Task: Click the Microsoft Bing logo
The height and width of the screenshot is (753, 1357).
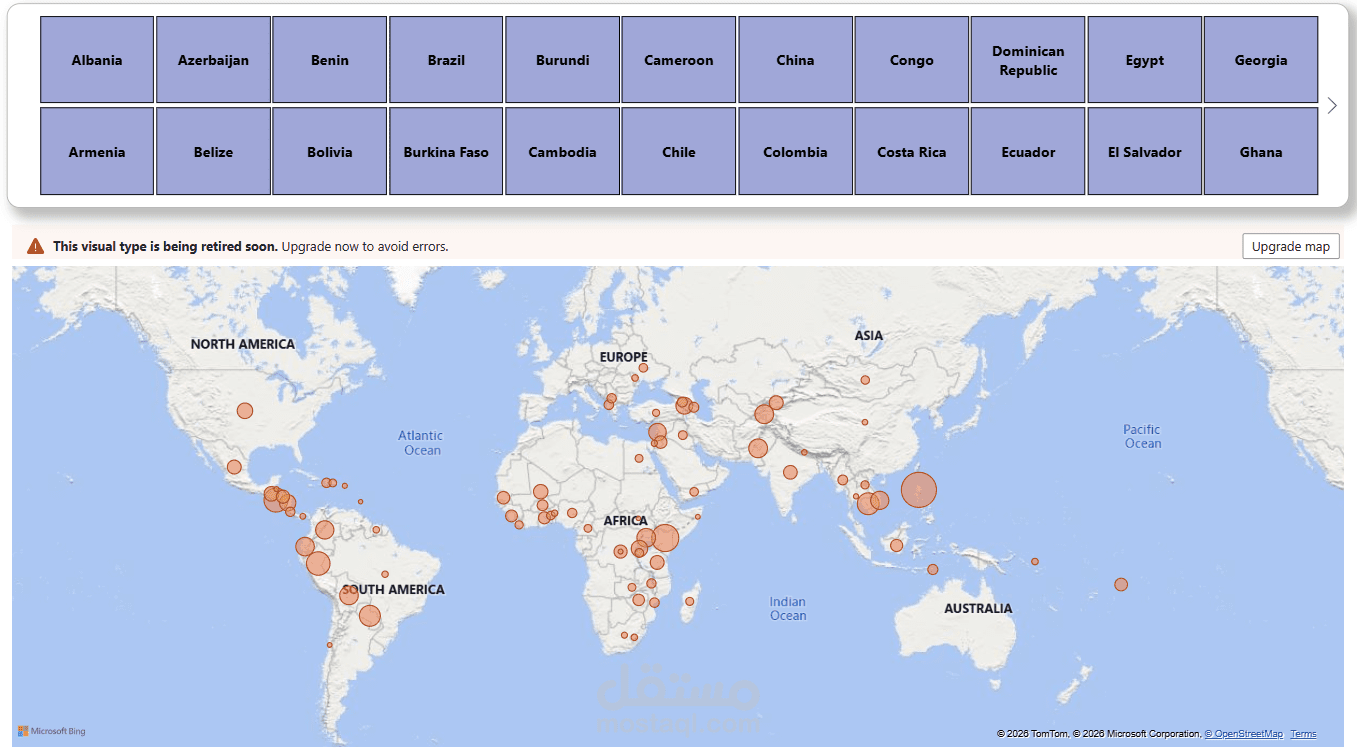Action: click(52, 731)
